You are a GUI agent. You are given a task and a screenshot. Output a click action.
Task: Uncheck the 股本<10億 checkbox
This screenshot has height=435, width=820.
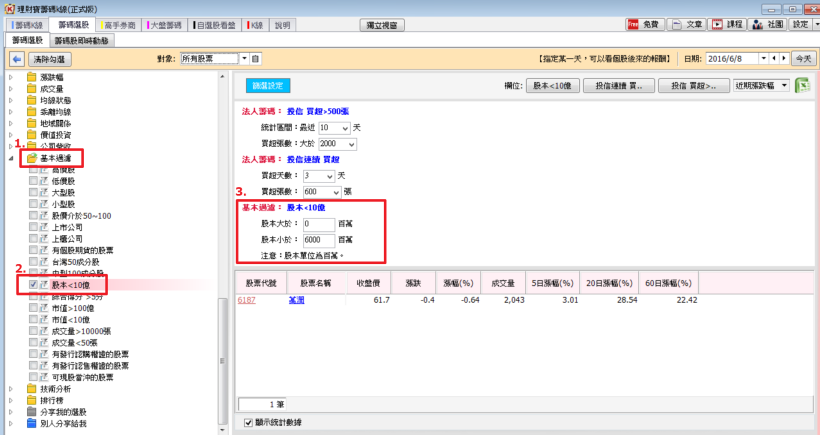point(33,285)
